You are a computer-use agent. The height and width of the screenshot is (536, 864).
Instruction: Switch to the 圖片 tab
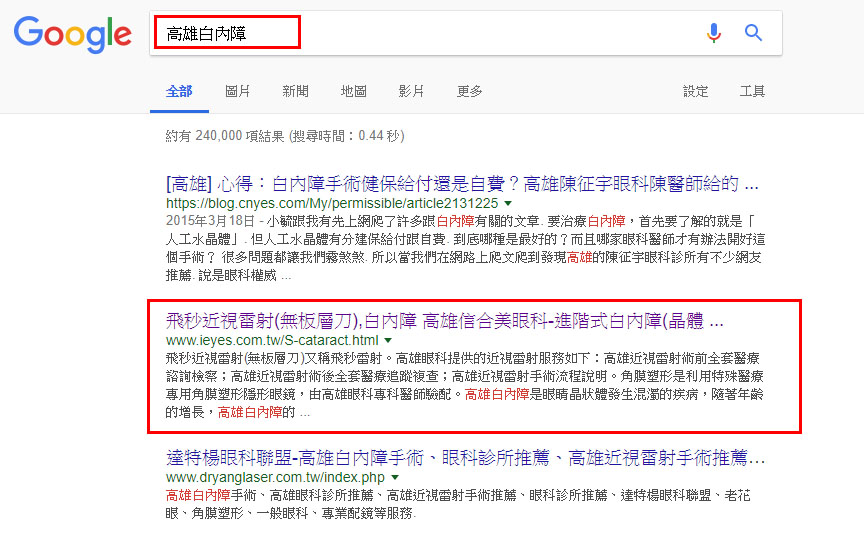click(237, 91)
